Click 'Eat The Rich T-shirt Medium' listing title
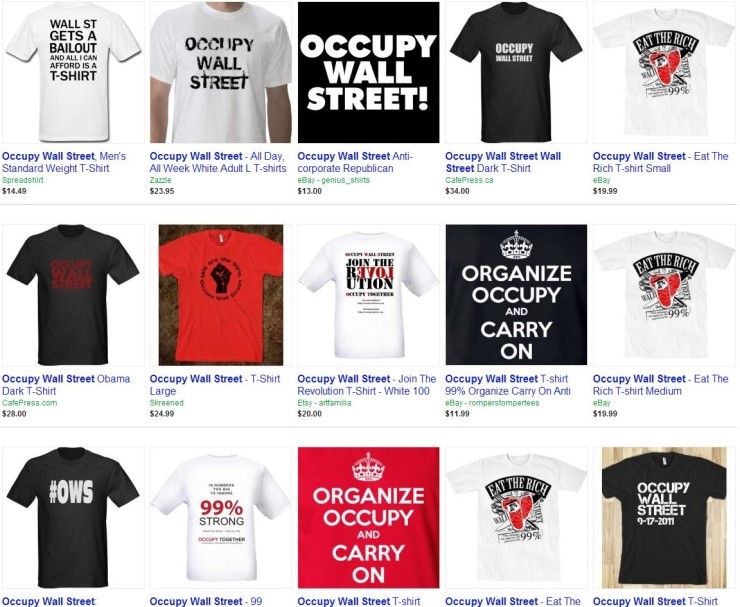Screen dimensions: 740x607 click(x=661, y=385)
